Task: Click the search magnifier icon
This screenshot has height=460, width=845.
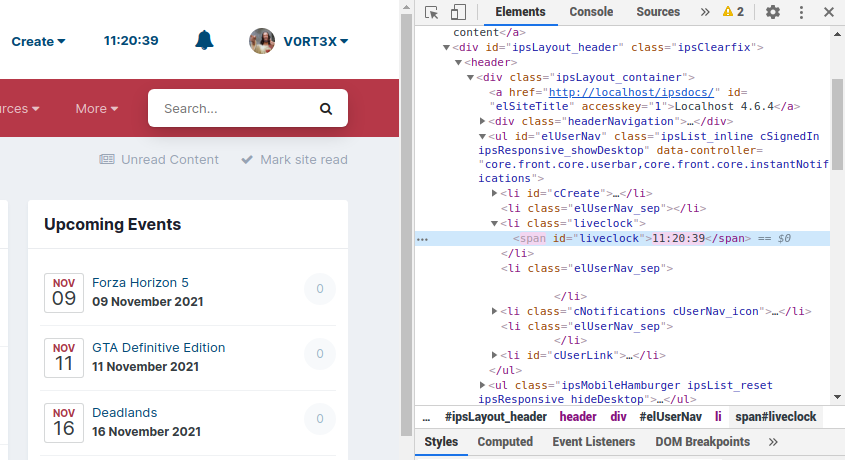Action: pyautogui.click(x=326, y=109)
